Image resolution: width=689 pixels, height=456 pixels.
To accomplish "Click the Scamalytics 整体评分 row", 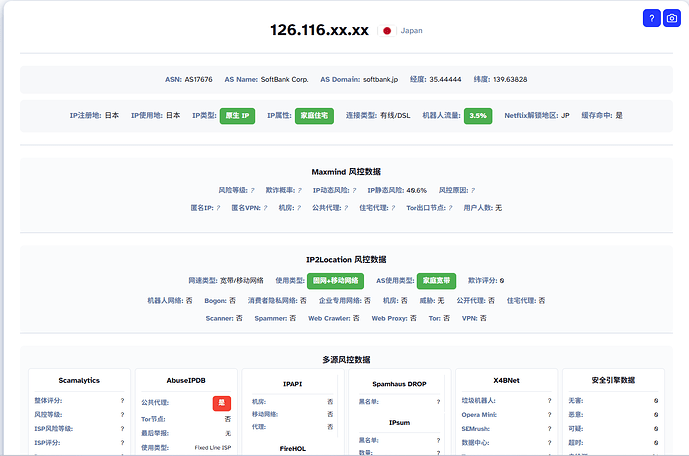I will [79, 401].
